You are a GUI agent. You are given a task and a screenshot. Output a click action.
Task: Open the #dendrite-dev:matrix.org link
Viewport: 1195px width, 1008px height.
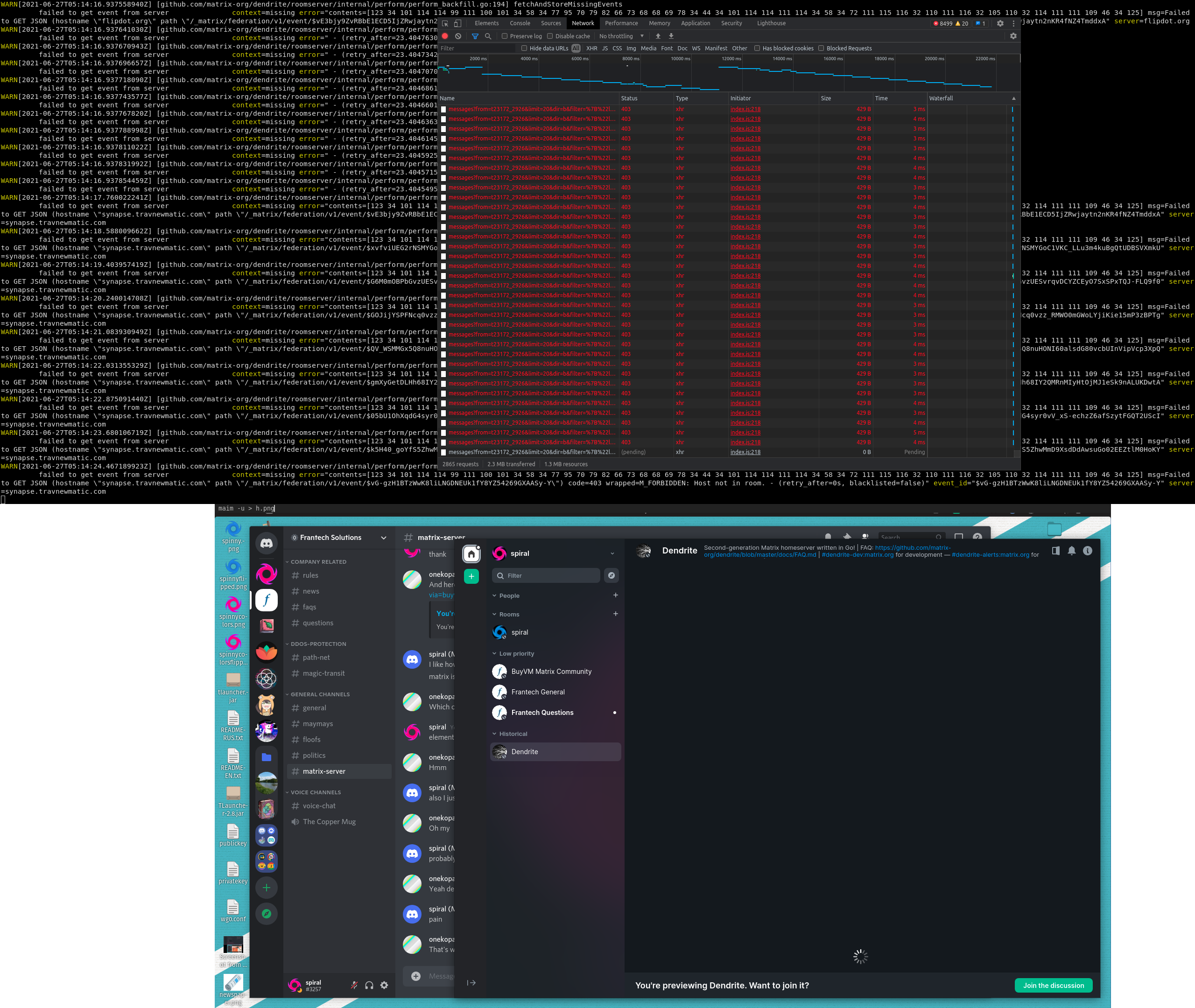(x=857, y=555)
